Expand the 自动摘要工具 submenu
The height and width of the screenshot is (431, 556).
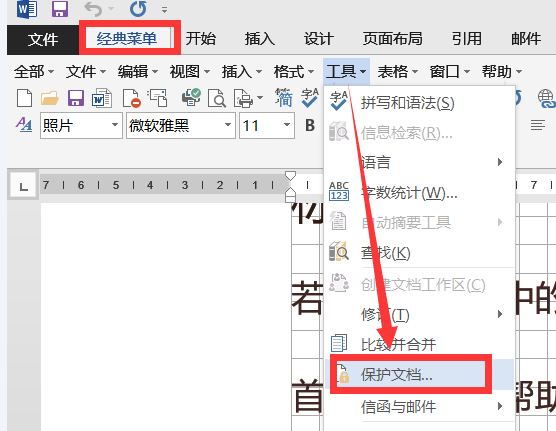click(x=419, y=223)
